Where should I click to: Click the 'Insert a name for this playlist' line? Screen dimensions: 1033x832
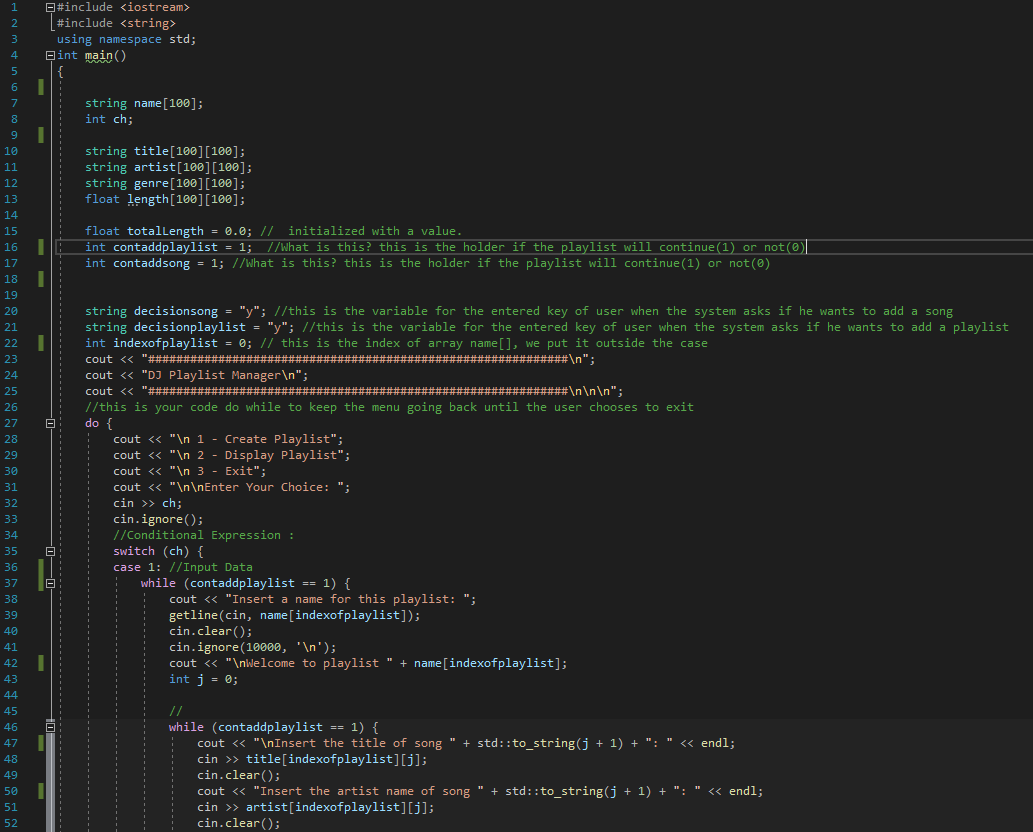click(x=322, y=599)
